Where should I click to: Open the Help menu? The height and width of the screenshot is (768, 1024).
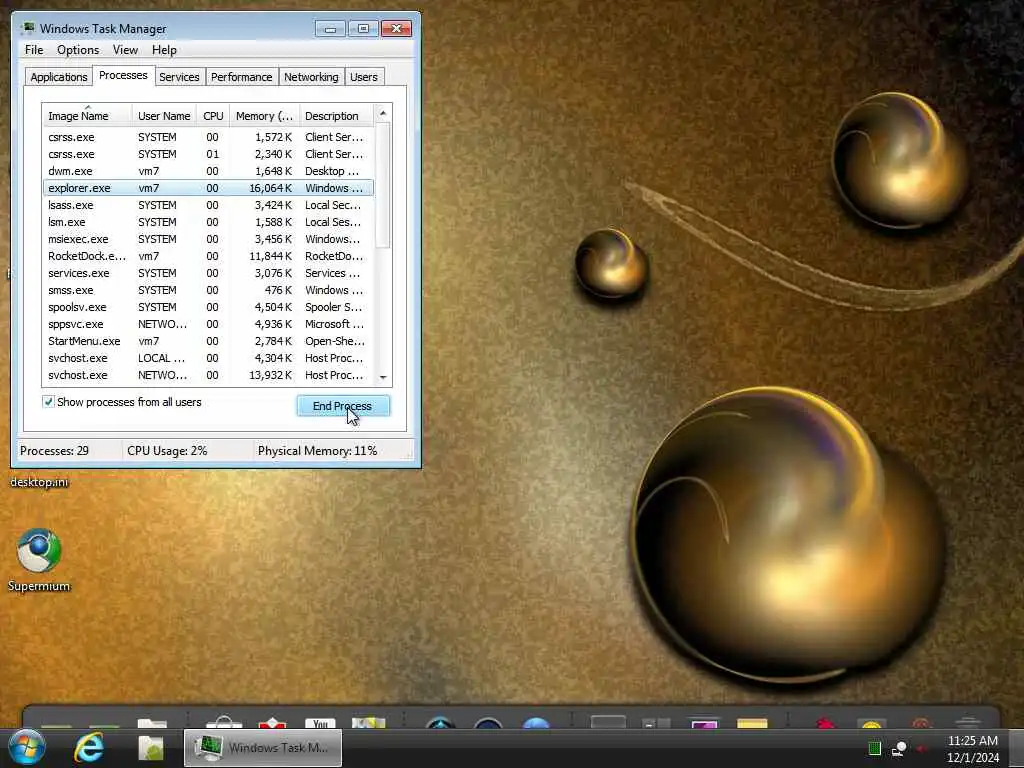164,50
